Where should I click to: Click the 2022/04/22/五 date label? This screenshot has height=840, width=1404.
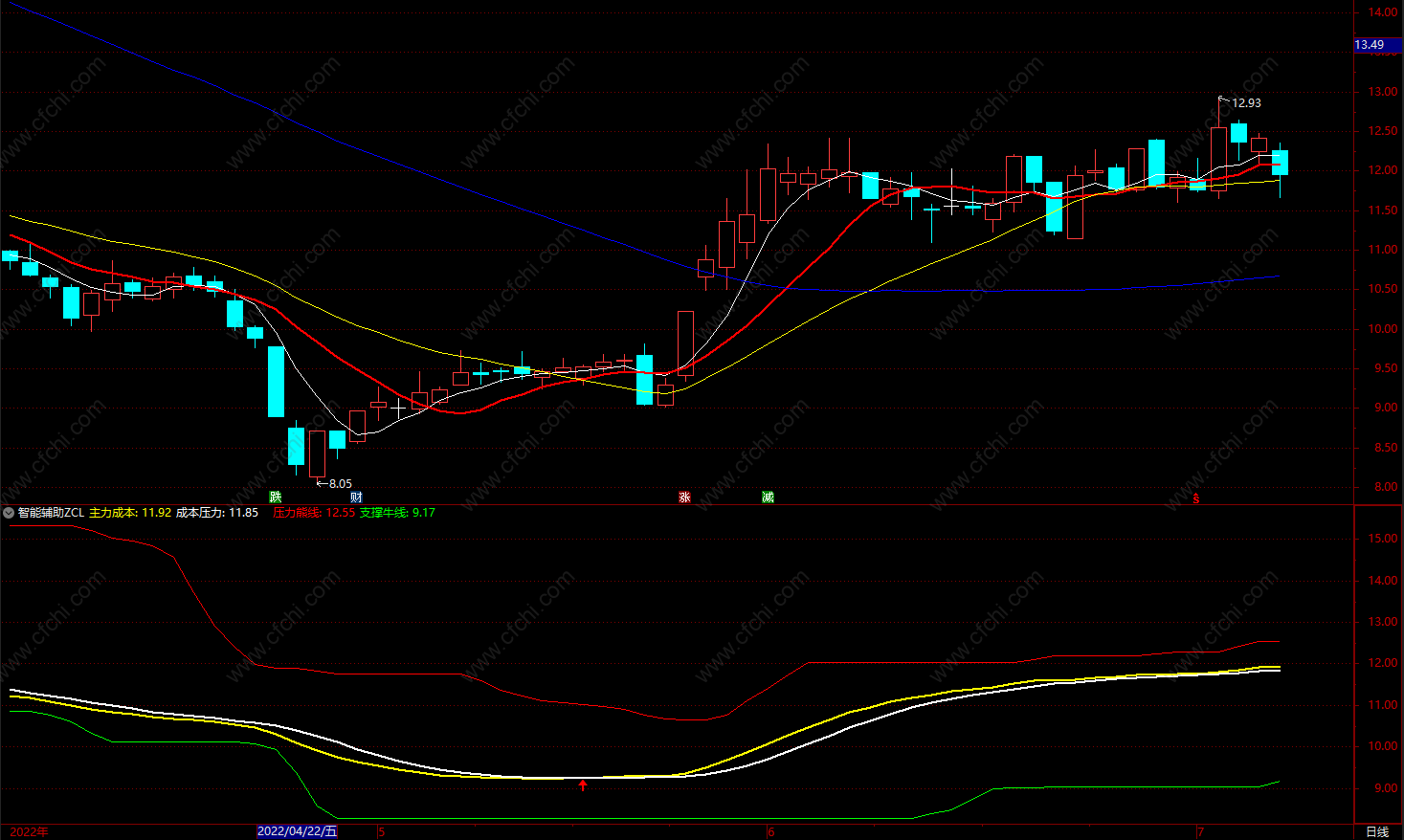pyautogui.click(x=298, y=831)
